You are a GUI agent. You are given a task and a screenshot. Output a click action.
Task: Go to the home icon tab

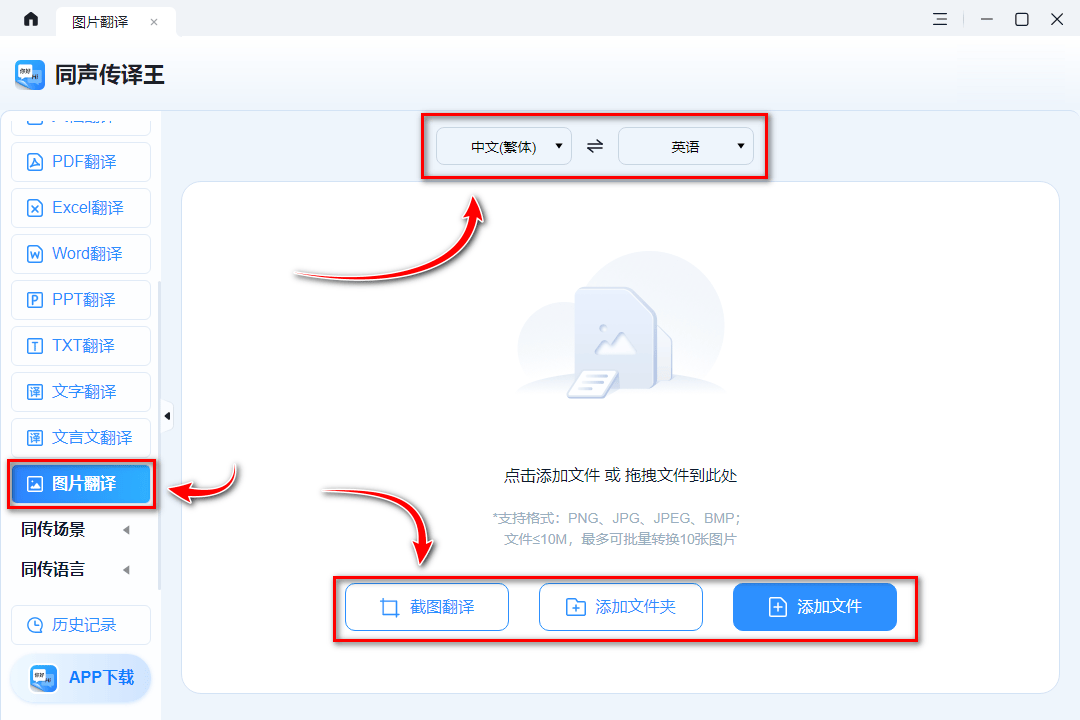(x=31, y=19)
